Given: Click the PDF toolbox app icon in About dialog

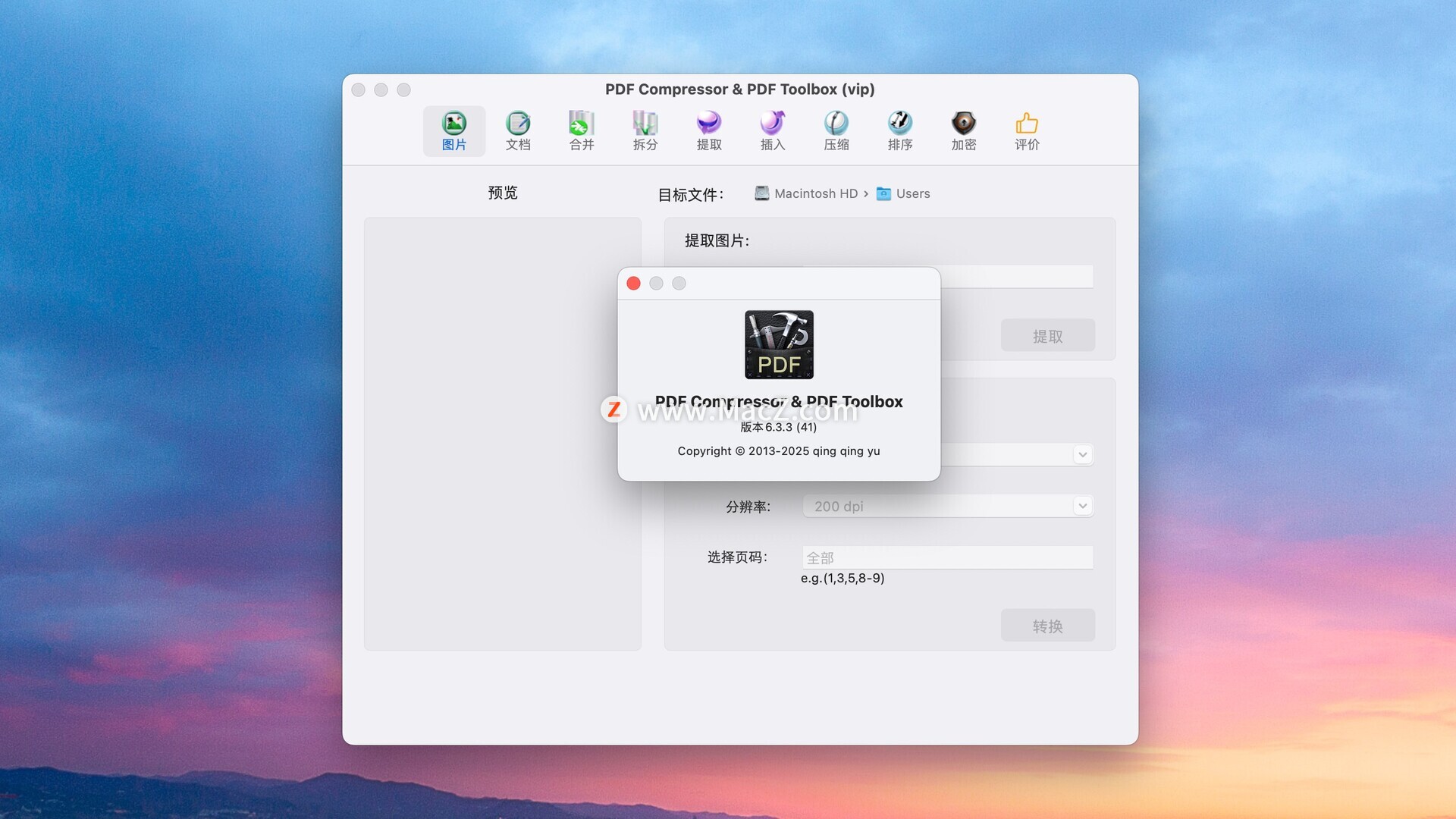Looking at the screenshot, I should pyautogui.click(x=779, y=344).
